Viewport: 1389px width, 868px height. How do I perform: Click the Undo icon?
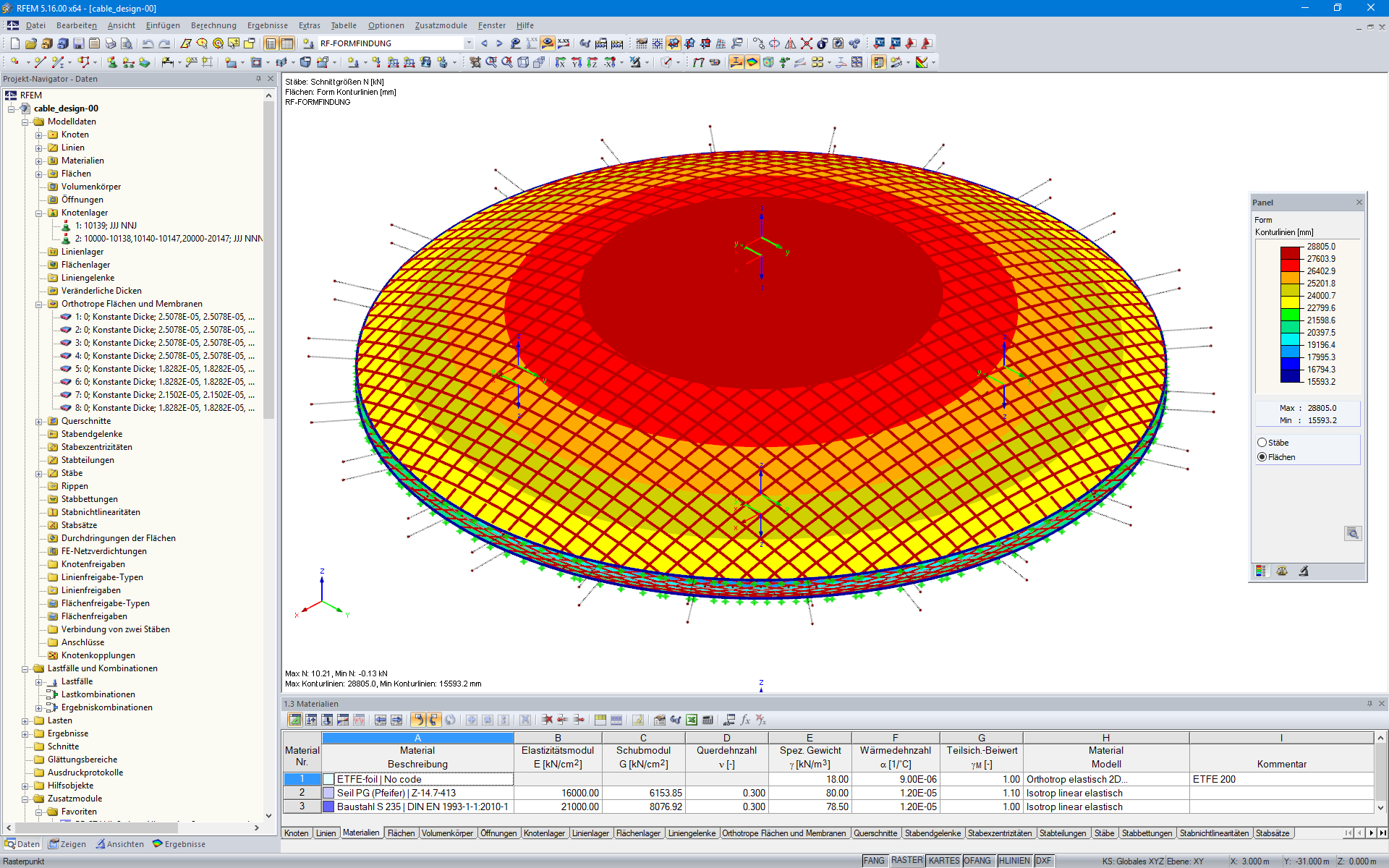point(148,44)
